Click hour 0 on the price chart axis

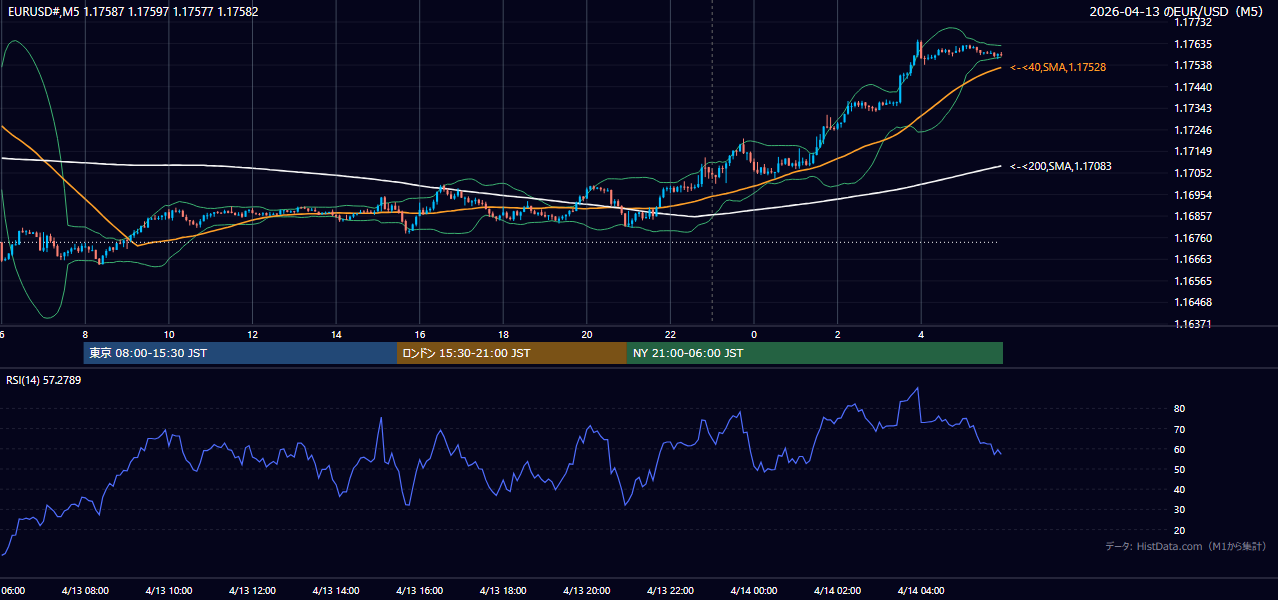pyautogui.click(x=754, y=334)
